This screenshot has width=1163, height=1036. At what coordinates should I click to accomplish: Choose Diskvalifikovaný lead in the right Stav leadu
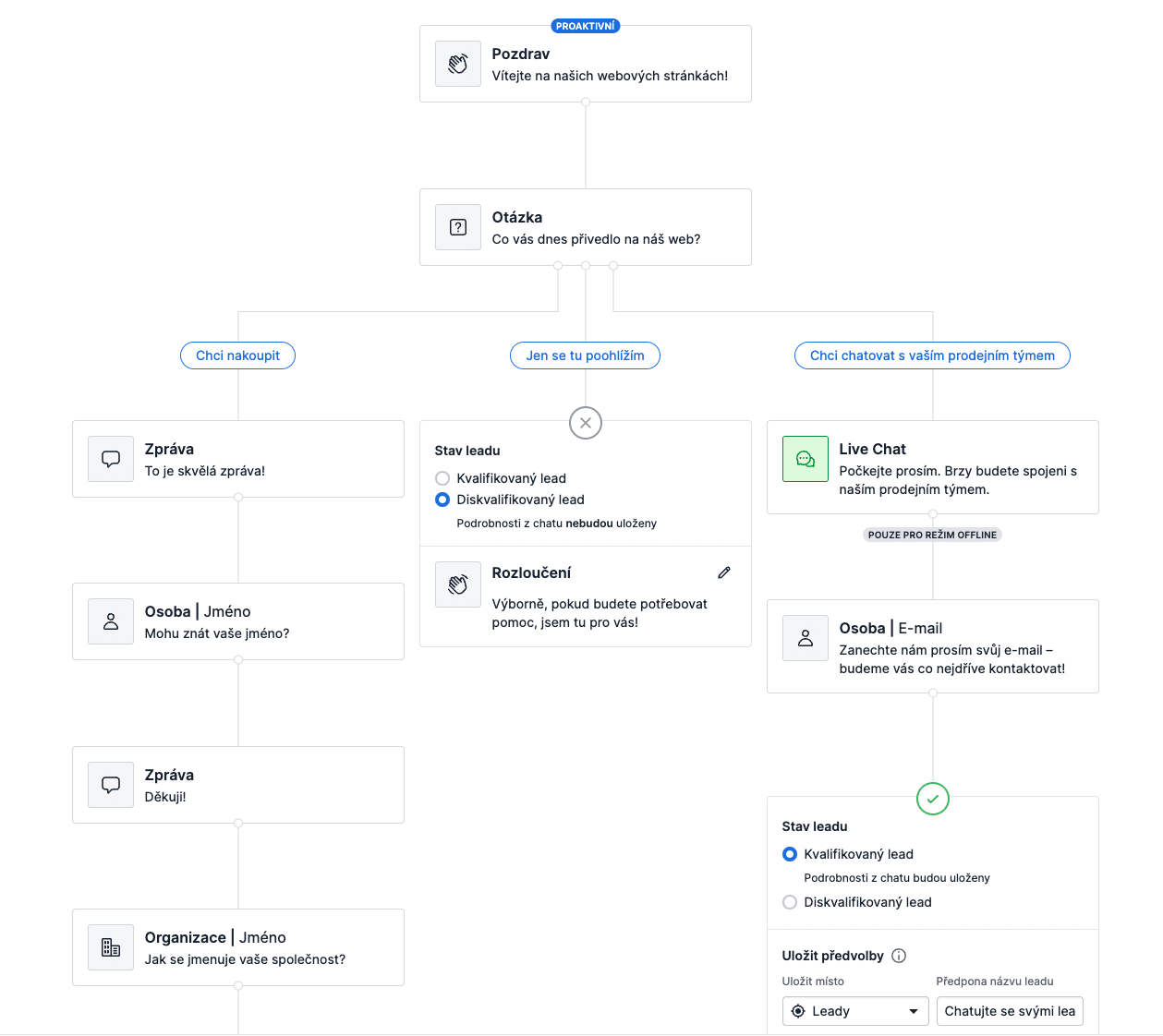[790, 902]
